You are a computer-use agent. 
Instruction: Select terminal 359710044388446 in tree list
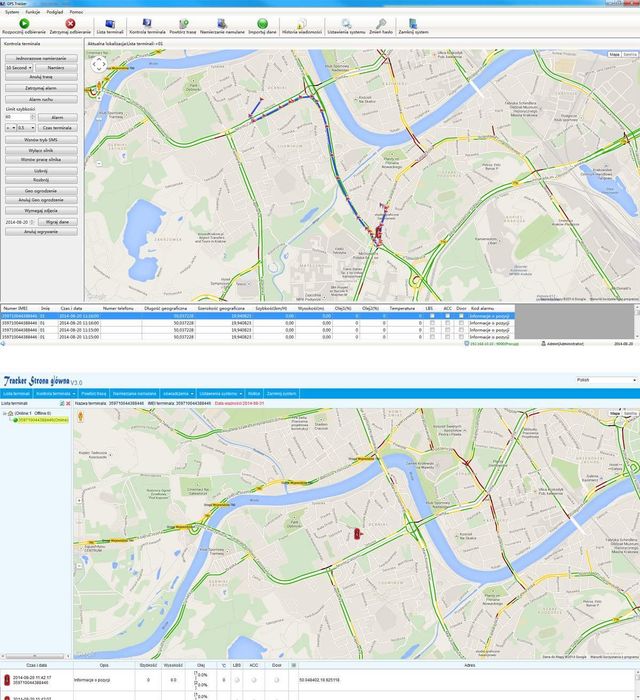(x=42, y=420)
